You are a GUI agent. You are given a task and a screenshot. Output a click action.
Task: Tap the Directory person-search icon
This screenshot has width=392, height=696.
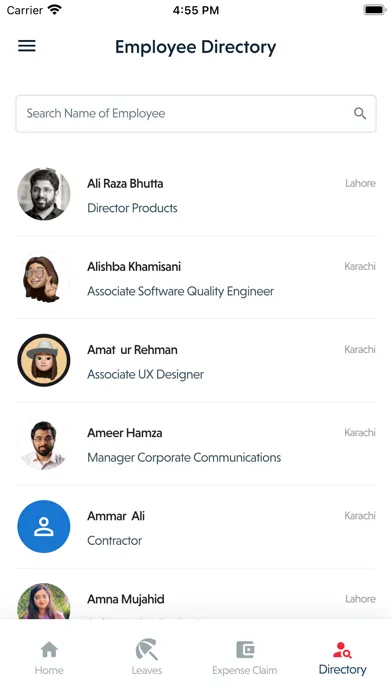click(x=342, y=650)
